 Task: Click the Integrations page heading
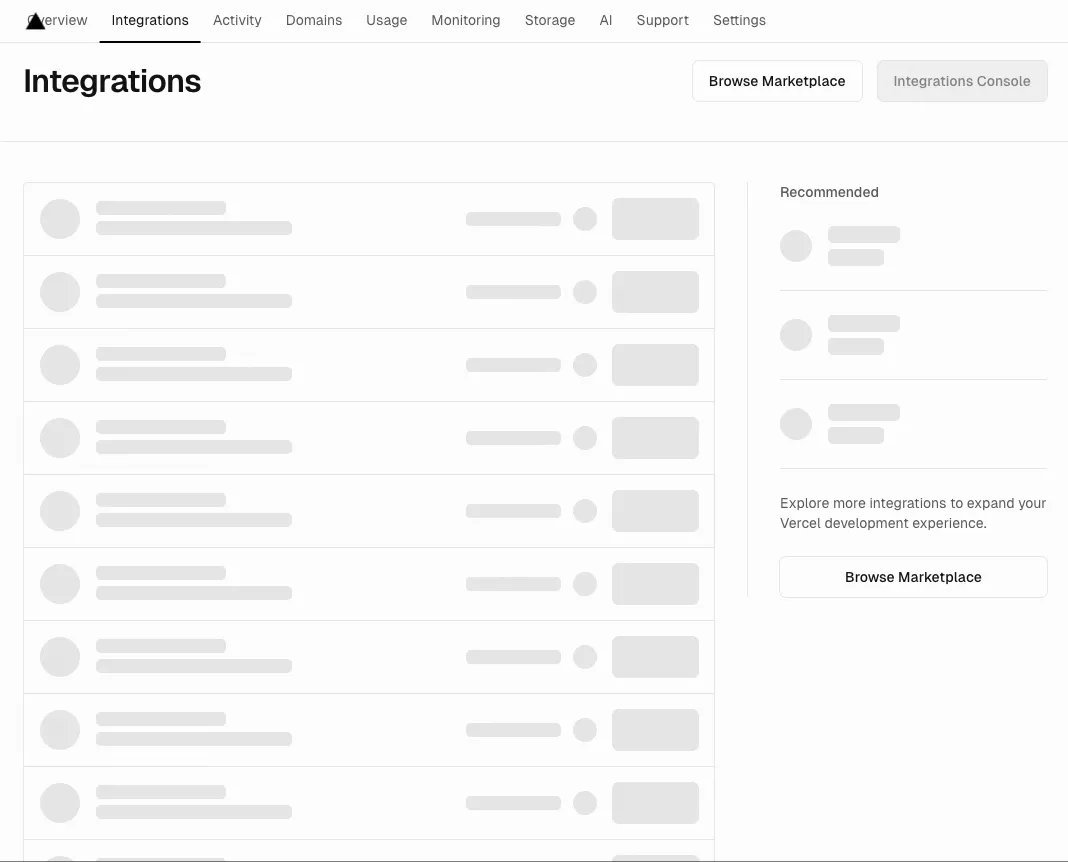(x=112, y=81)
